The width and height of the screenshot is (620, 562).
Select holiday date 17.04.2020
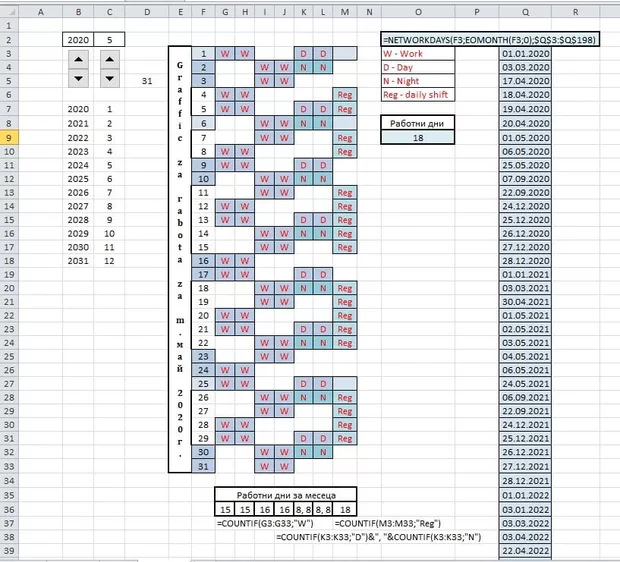(525, 81)
